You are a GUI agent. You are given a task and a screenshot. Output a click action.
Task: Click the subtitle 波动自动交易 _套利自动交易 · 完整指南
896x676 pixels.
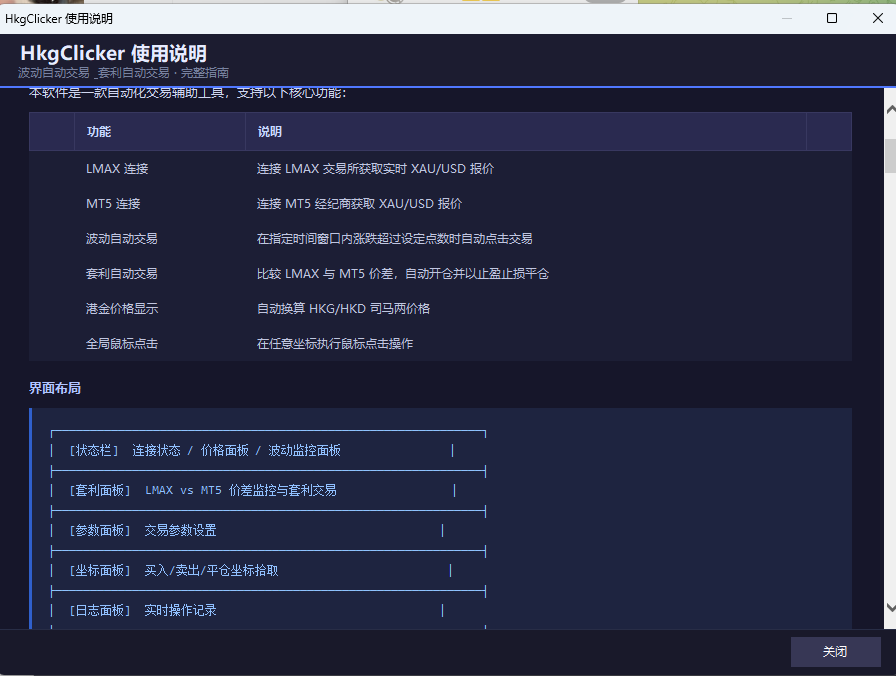[123, 73]
